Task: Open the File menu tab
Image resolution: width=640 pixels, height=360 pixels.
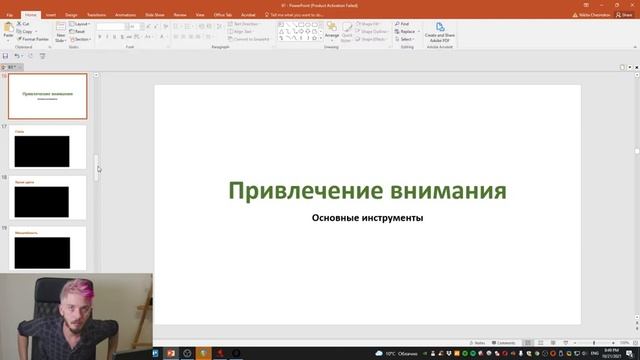Action: pyautogui.click(x=9, y=15)
